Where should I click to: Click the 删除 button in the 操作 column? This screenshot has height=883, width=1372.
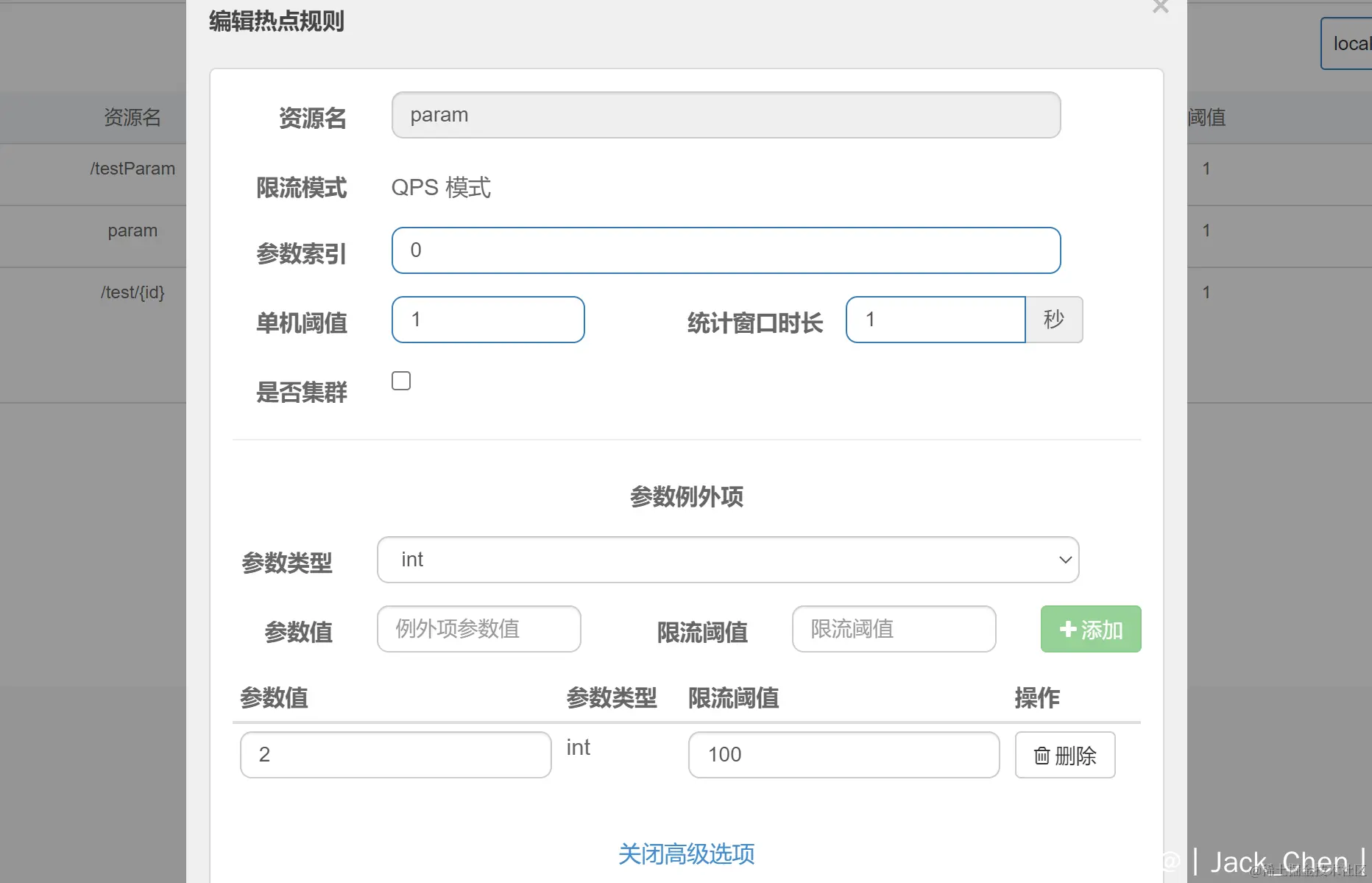point(1065,755)
